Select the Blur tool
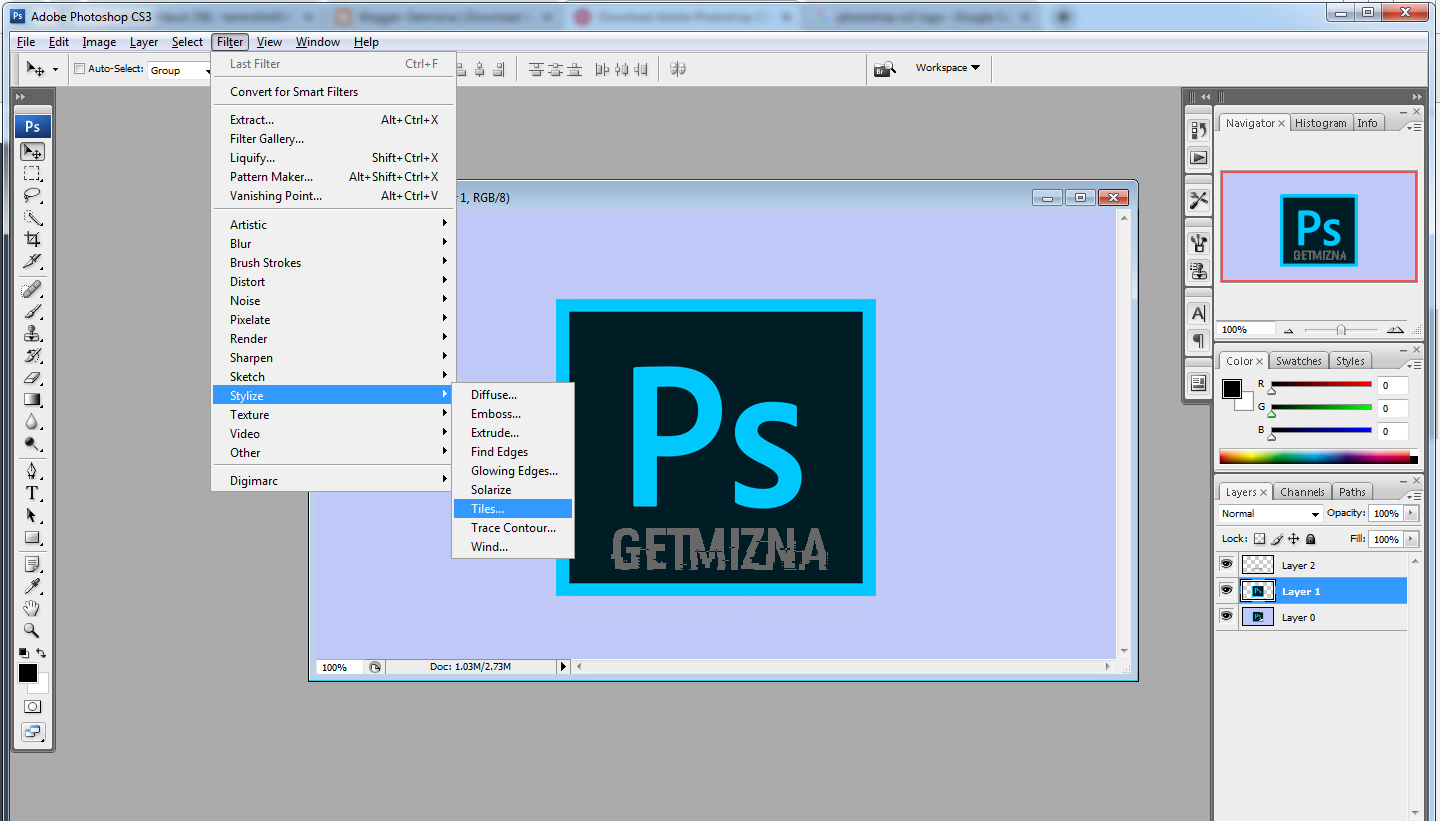This screenshot has height=821, width=1440. [33, 421]
